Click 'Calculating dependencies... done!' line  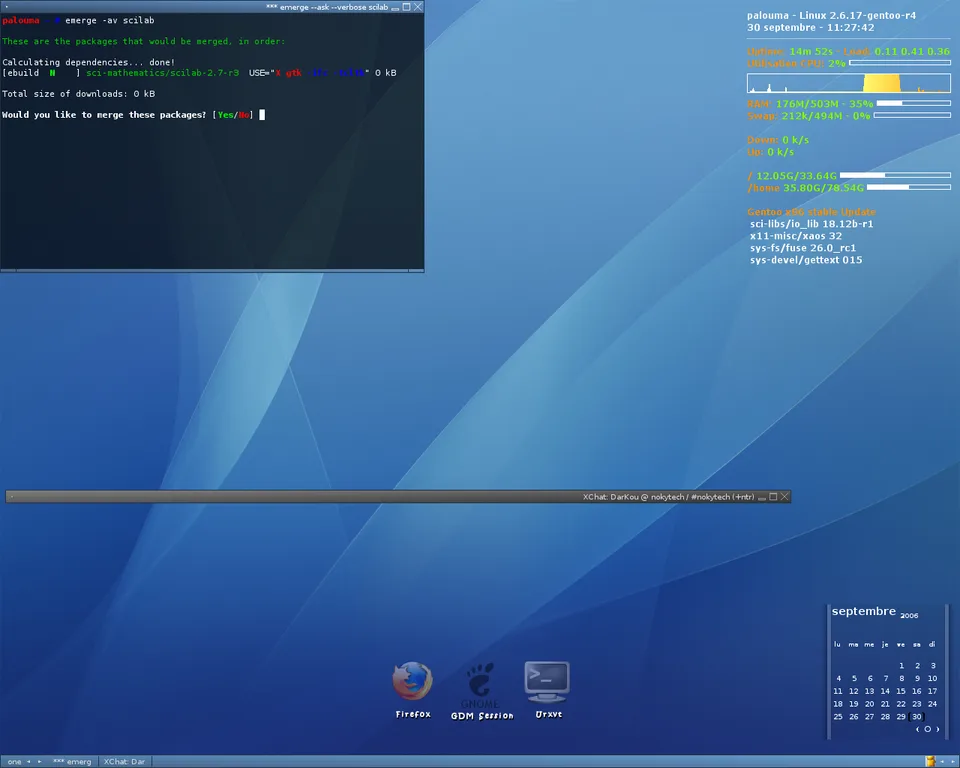[88, 62]
